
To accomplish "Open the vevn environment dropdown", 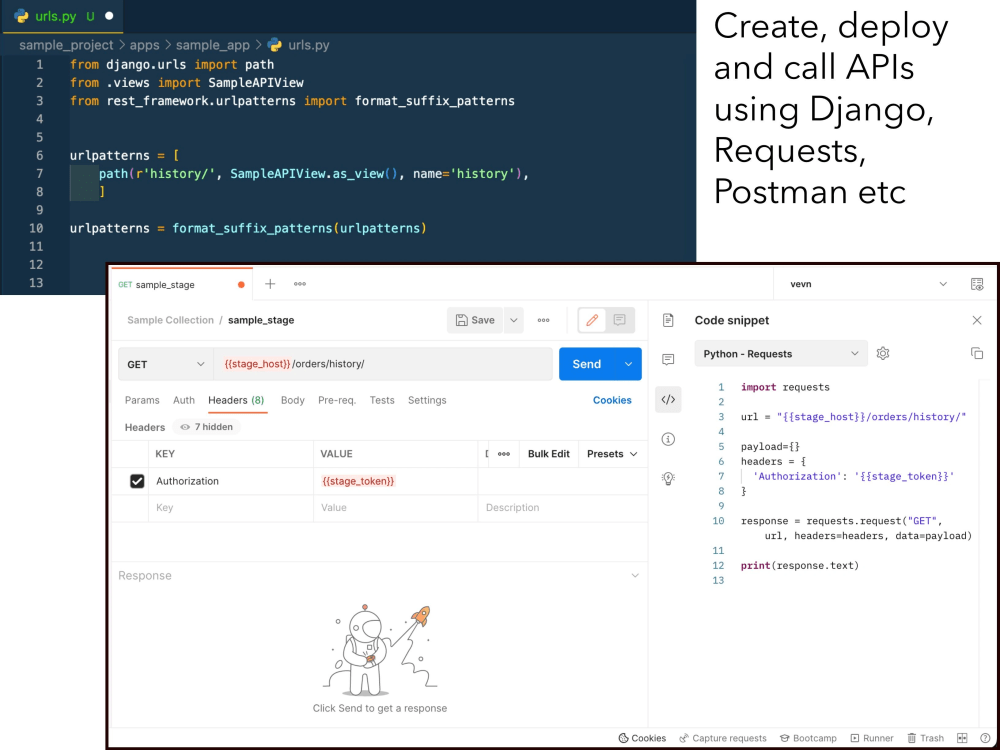I will [868, 284].
